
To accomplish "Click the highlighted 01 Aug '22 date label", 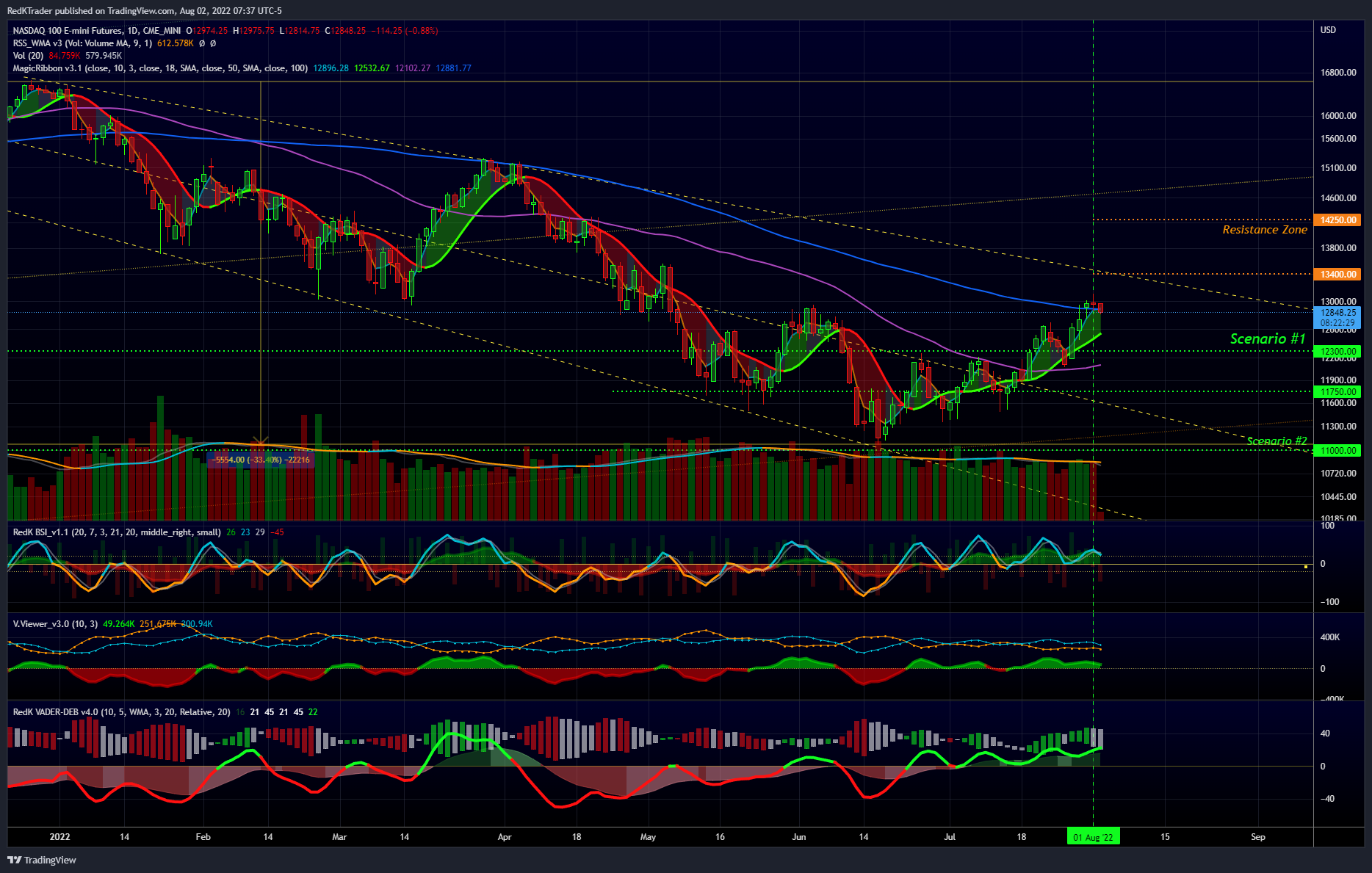I will [1093, 837].
